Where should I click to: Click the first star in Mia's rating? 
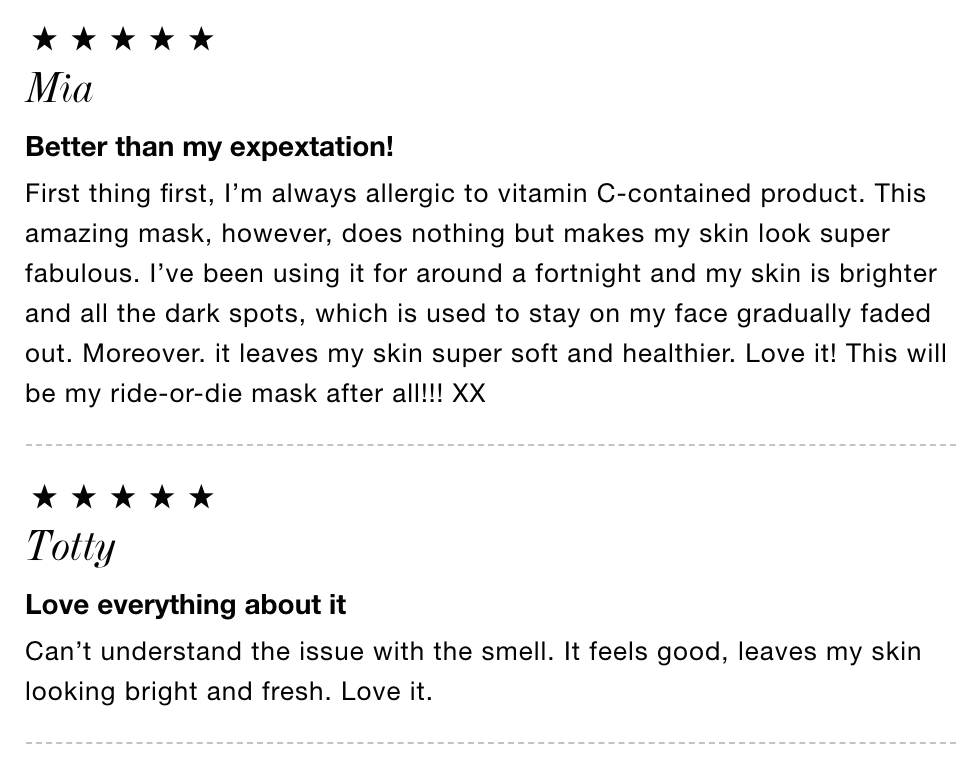44,39
